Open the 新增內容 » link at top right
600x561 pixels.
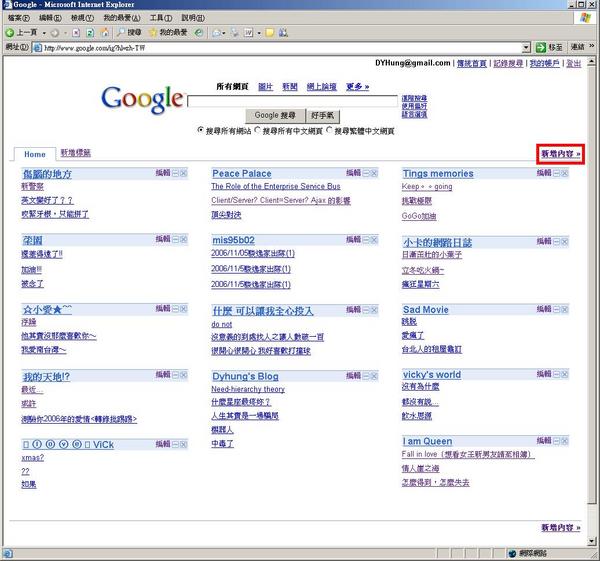pos(561,154)
